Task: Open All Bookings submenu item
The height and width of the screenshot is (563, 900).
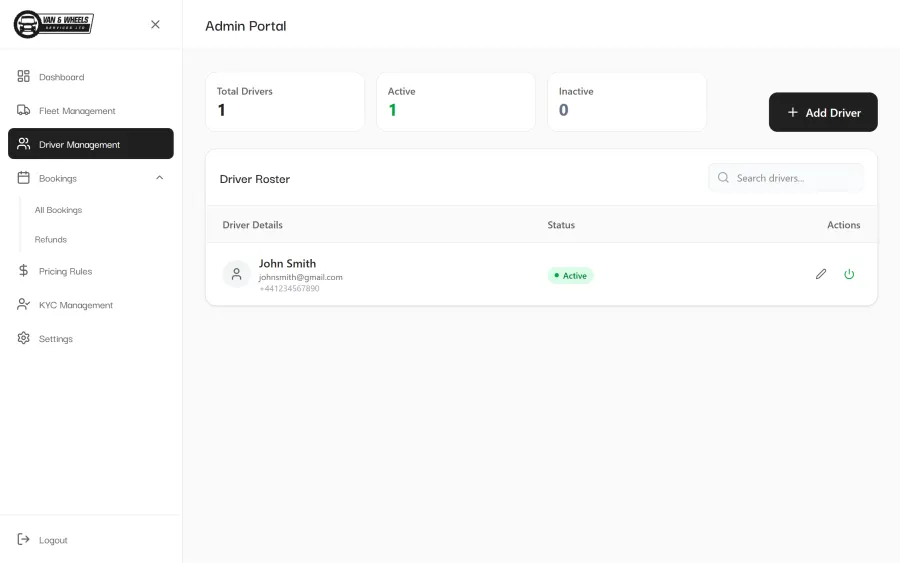Action: pyautogui.click(x=58, y=210)
